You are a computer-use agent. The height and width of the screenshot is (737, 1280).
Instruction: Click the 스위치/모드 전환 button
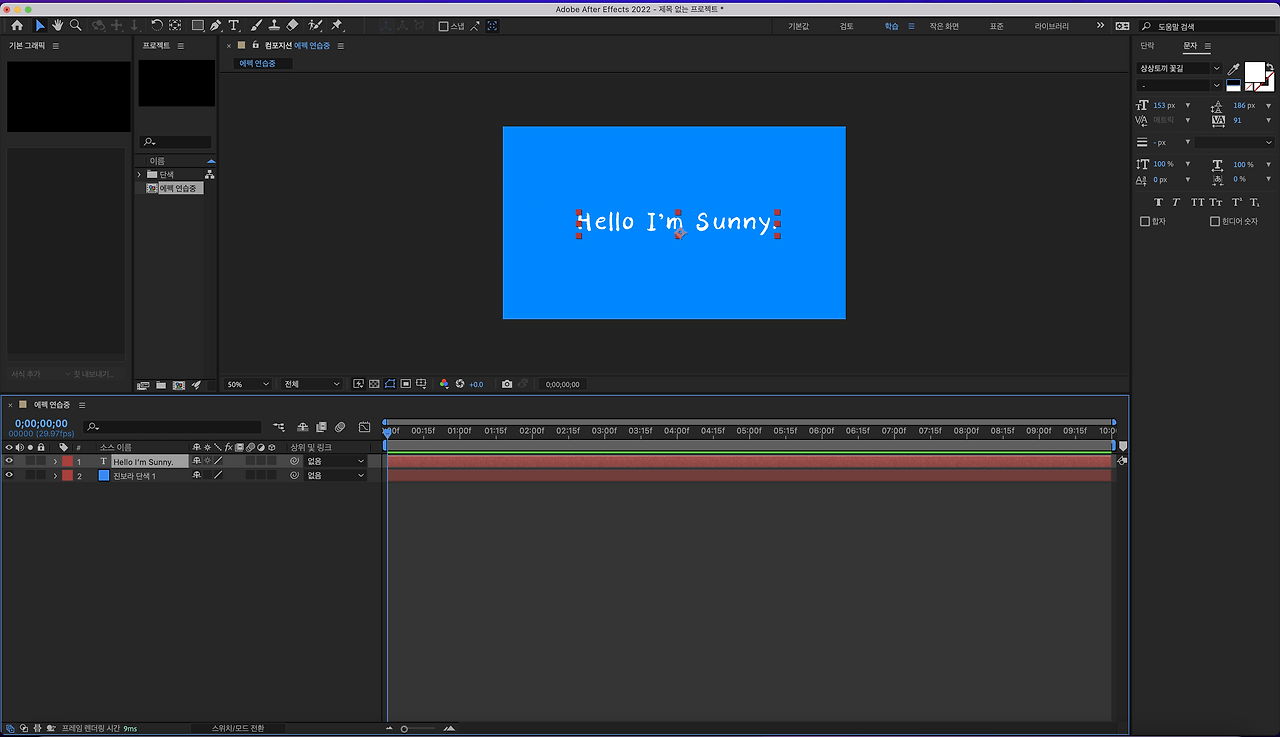point(240,728)
